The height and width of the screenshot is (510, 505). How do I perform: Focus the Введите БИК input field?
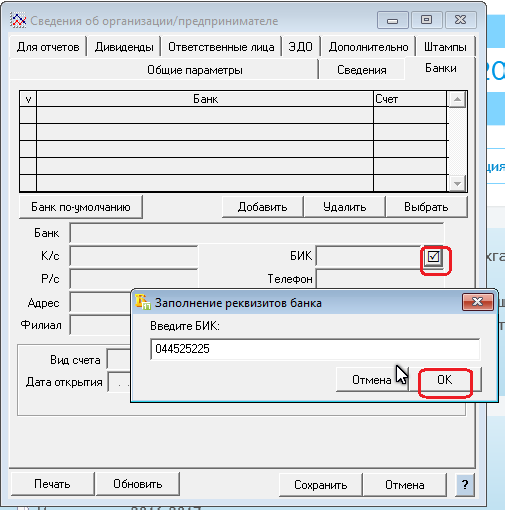315,349
